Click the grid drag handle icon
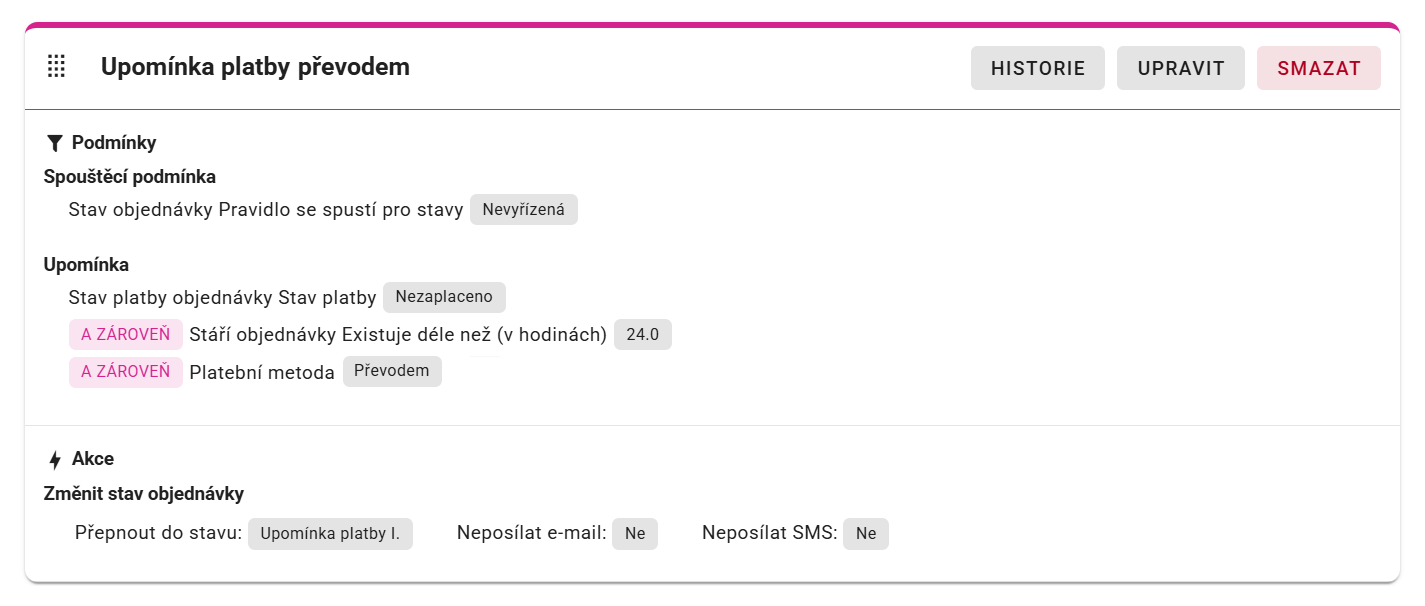 pyautogui.click(x=57, y=67)
